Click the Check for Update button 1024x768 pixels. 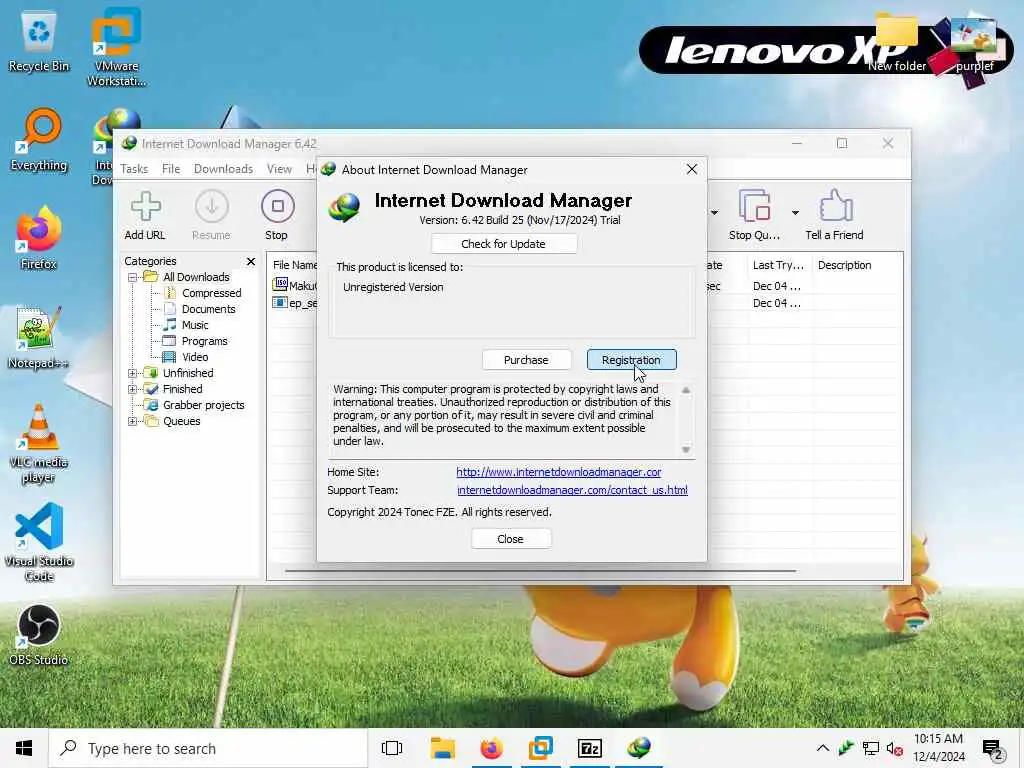click(x=504, y=244)
